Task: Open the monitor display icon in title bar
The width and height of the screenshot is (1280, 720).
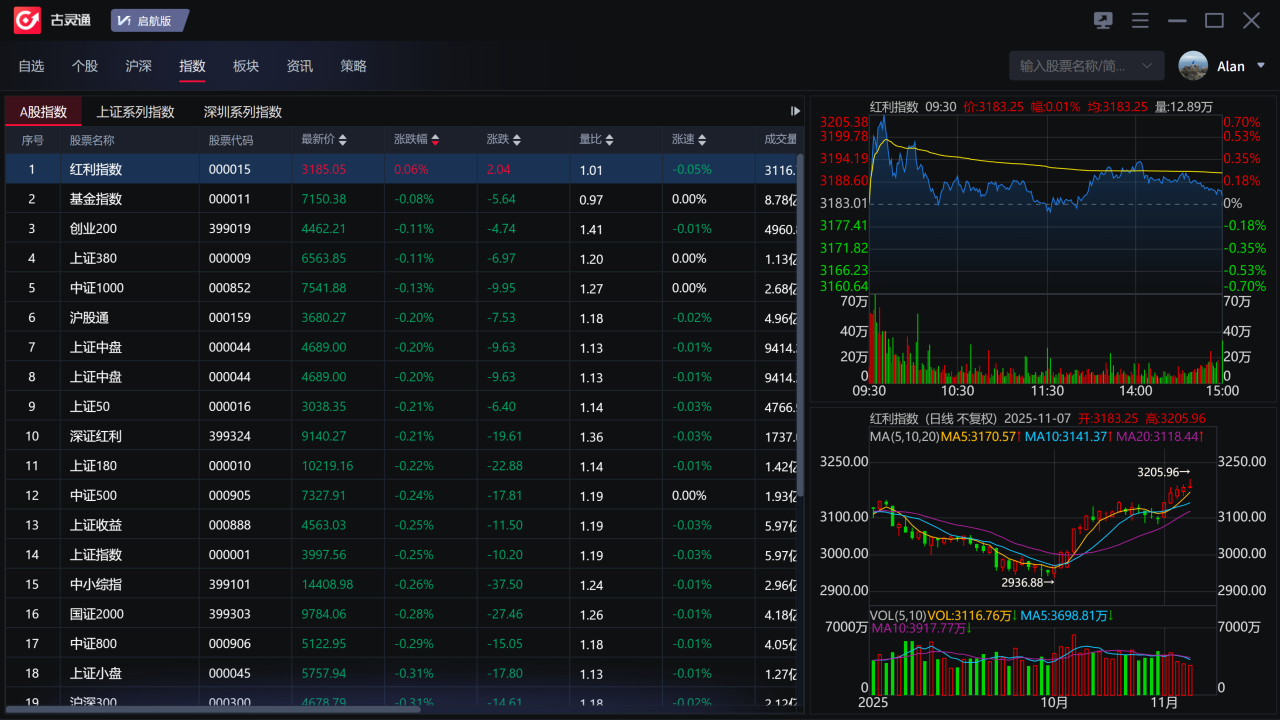Action: (x=1103, y=21)
